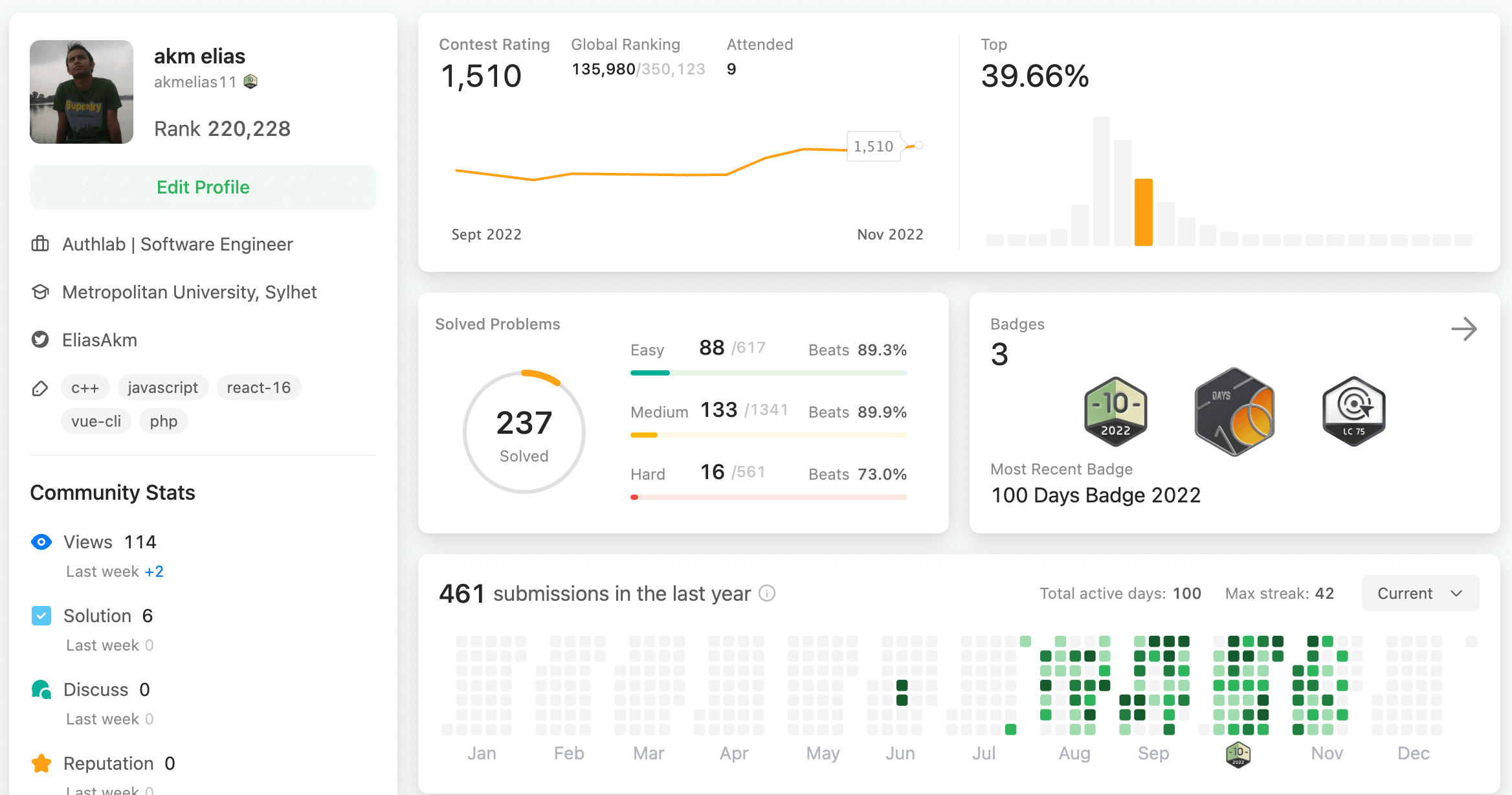The height and width of the screenshot is (795, 1512).
Task: Click the info icon next to submissions
Action: tap(767, 593)
